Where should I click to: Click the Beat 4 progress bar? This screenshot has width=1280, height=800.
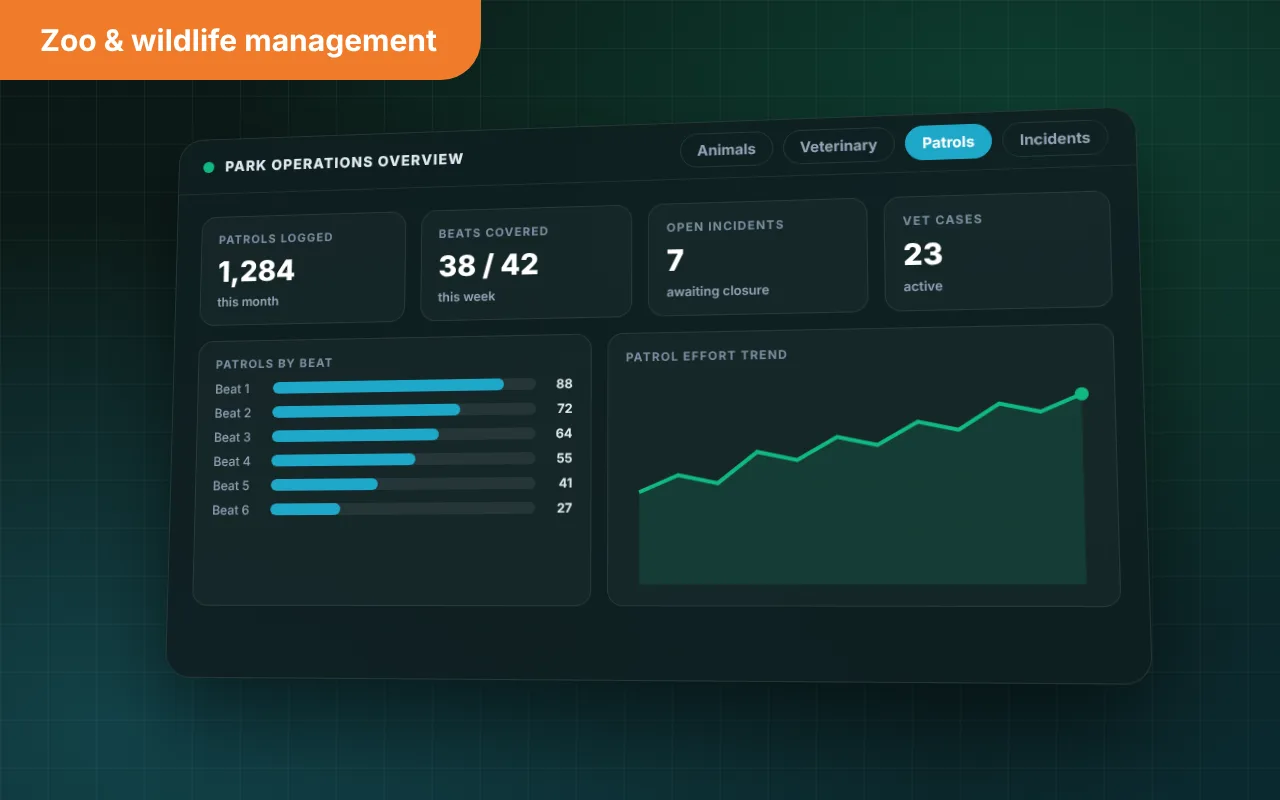coord(403,459)
